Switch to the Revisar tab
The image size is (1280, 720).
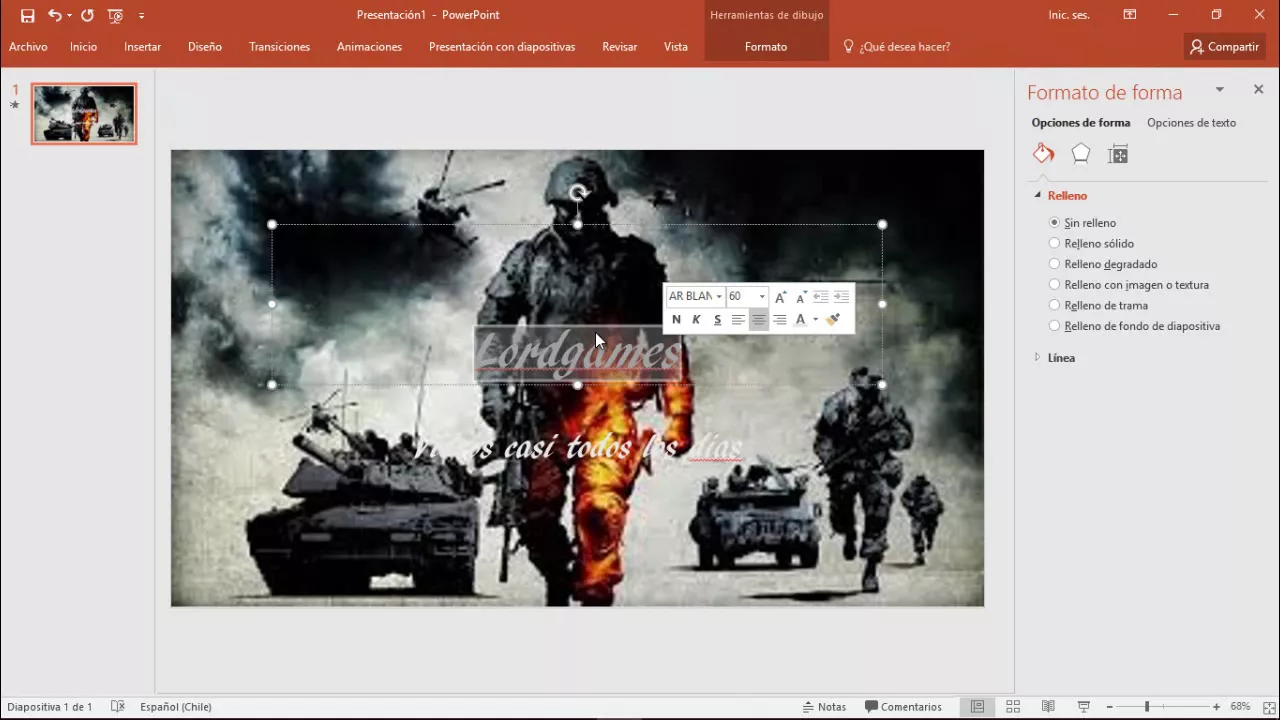click(619, 47)
